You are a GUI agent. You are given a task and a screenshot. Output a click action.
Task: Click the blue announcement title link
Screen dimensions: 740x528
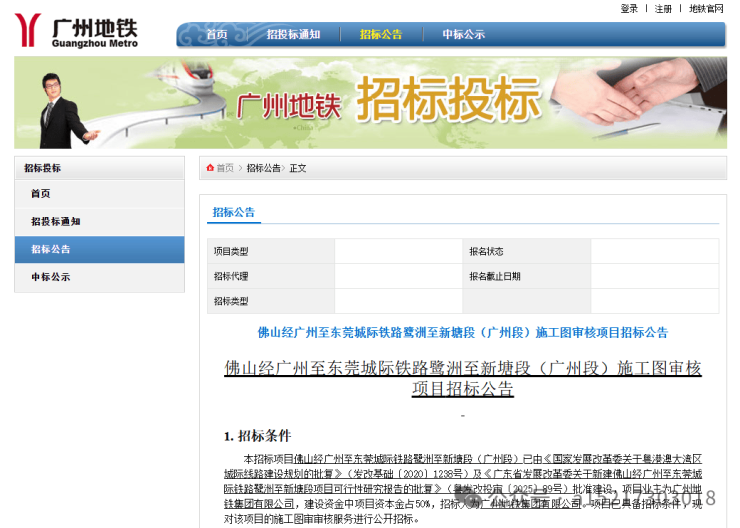pos(462,333)
